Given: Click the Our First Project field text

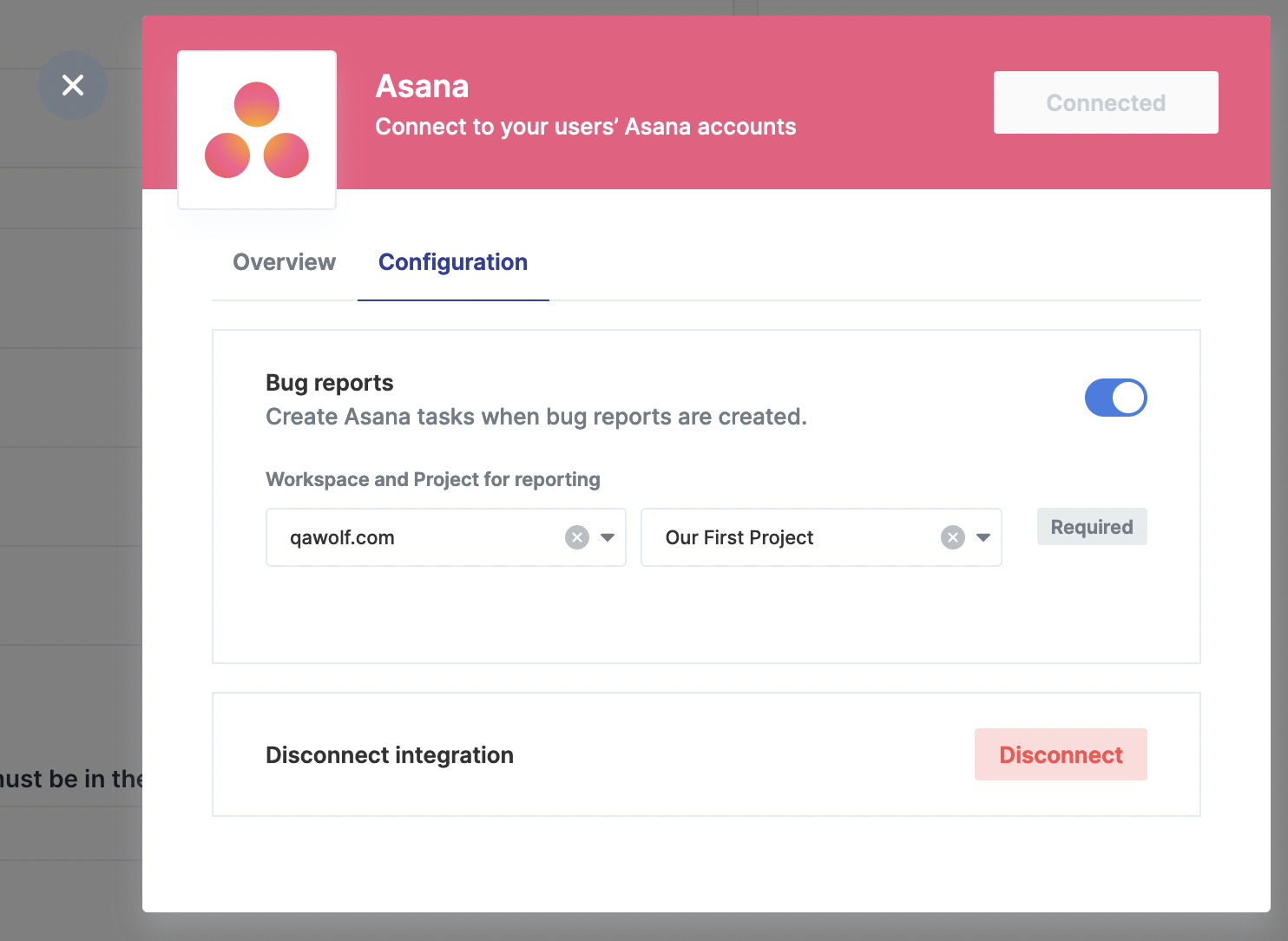Looking at the screenshot, I should (739, 537).
